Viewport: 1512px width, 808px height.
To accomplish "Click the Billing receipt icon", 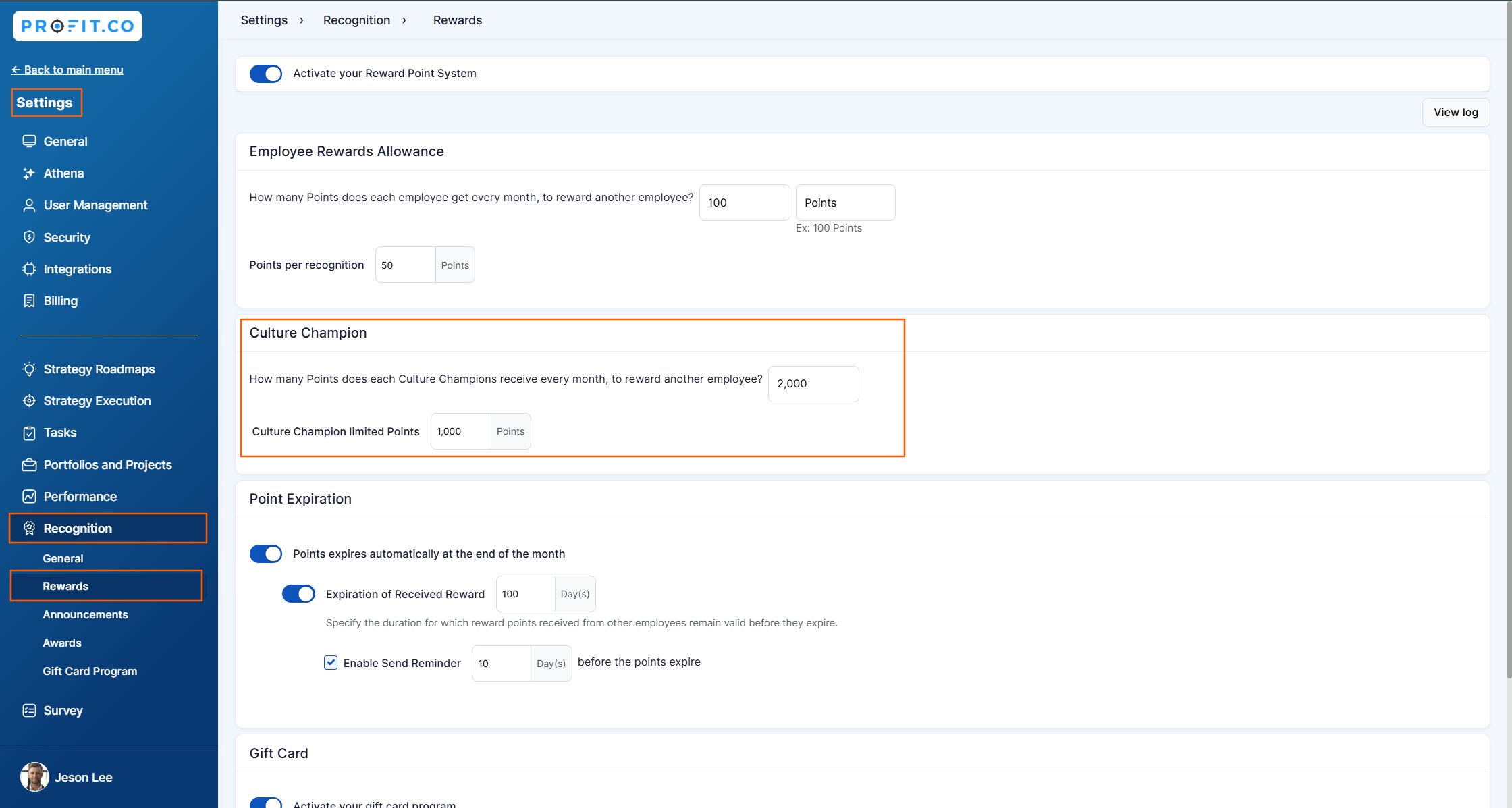I will pos(29,301).
